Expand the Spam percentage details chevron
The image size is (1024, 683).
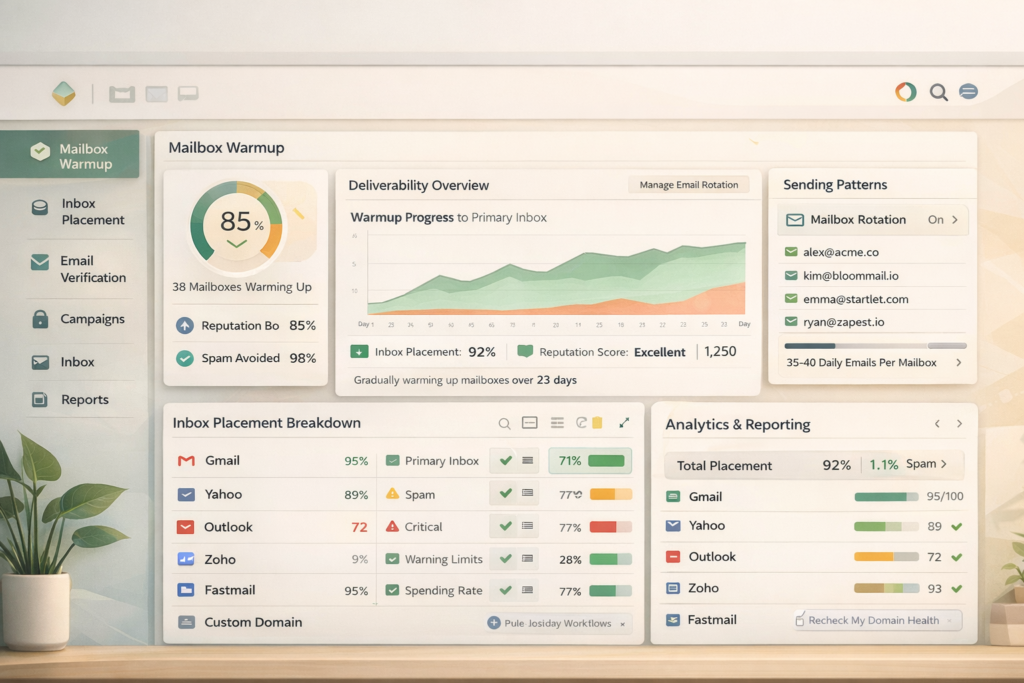[x=942, y=465]
